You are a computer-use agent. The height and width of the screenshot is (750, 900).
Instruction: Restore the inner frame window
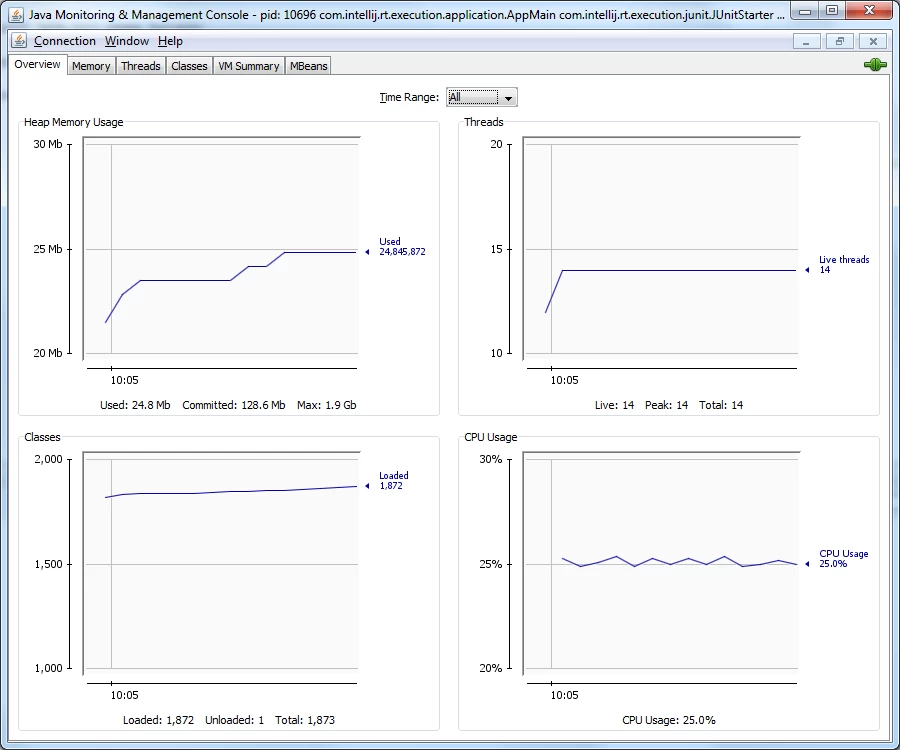(840, 41)
